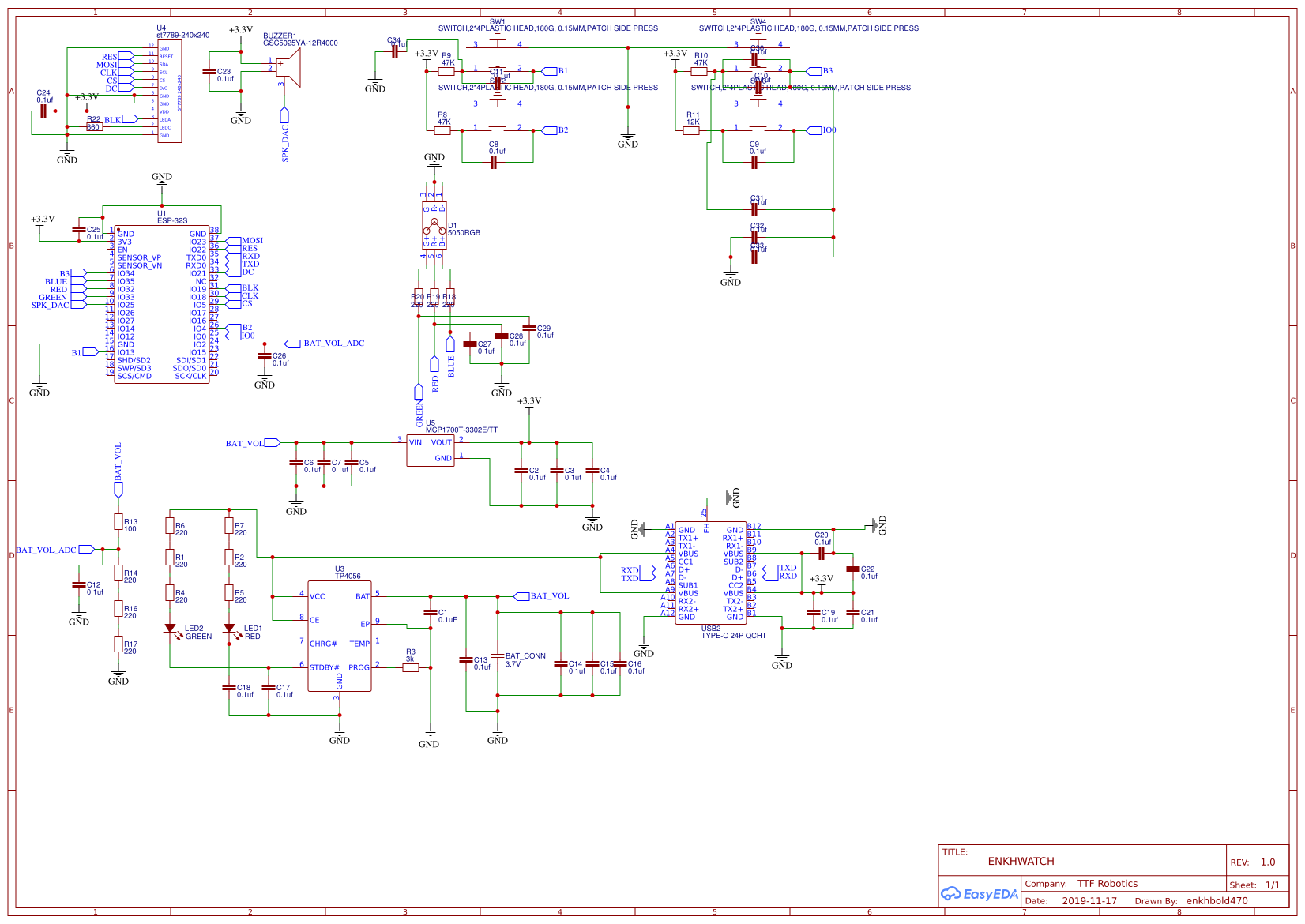The width and height of the screenshot is (1305, 924).
Task: Click the SW4 switch description text
Action: pos(809,28)
